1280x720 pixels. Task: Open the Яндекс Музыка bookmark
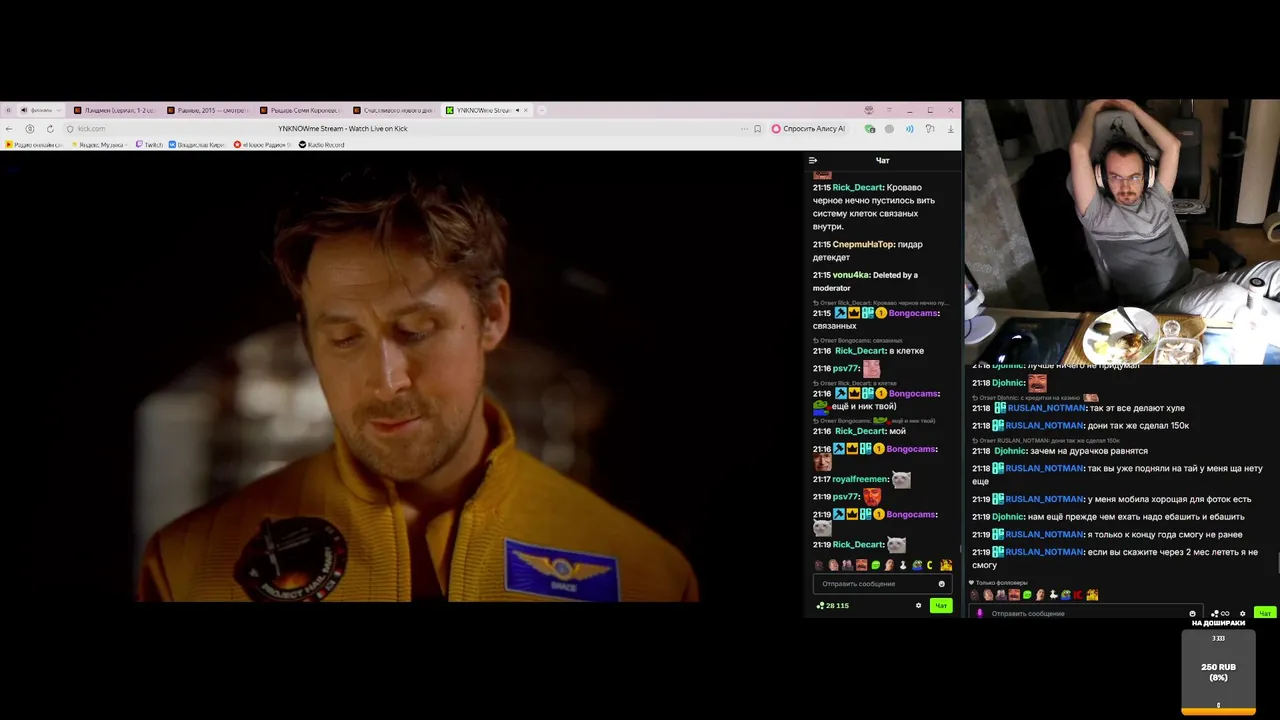point(100,145)
